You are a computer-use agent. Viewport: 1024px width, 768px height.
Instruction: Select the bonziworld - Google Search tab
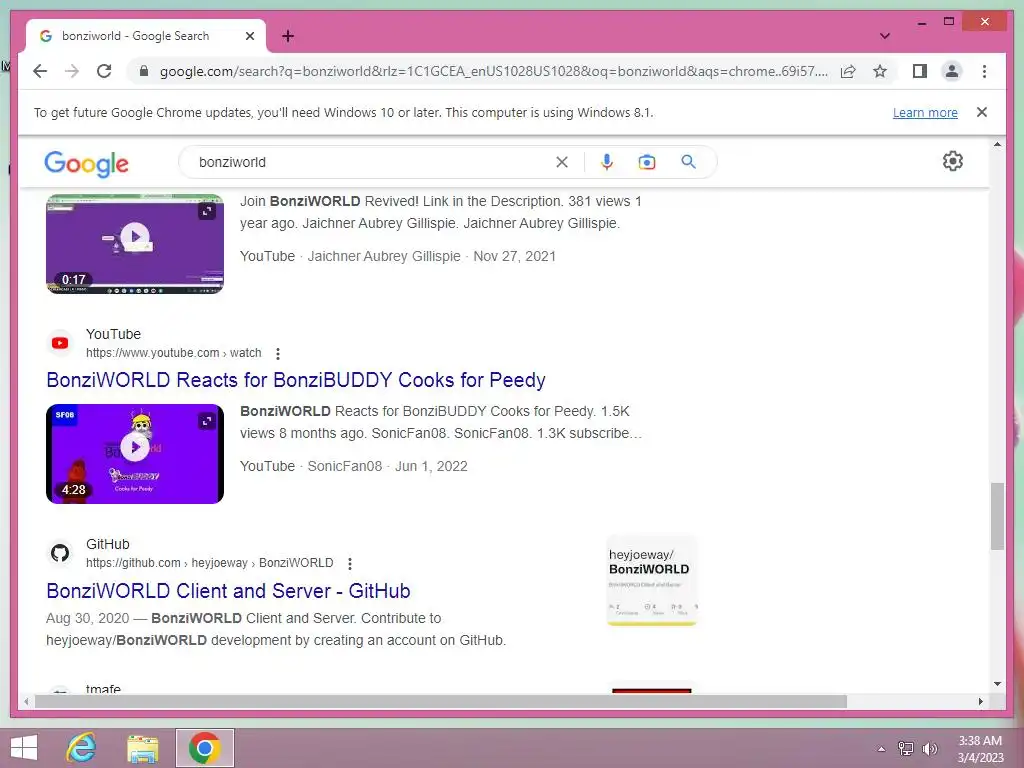pos(145,36)
